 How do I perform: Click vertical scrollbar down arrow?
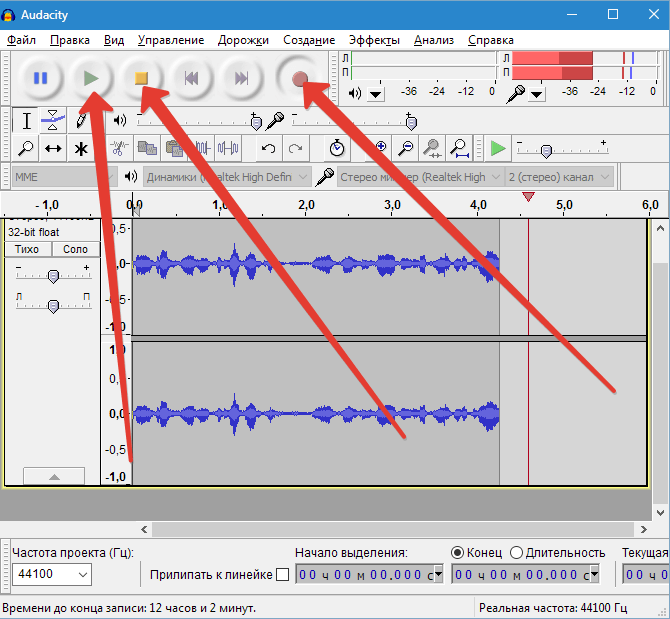(x=660, y=512)
